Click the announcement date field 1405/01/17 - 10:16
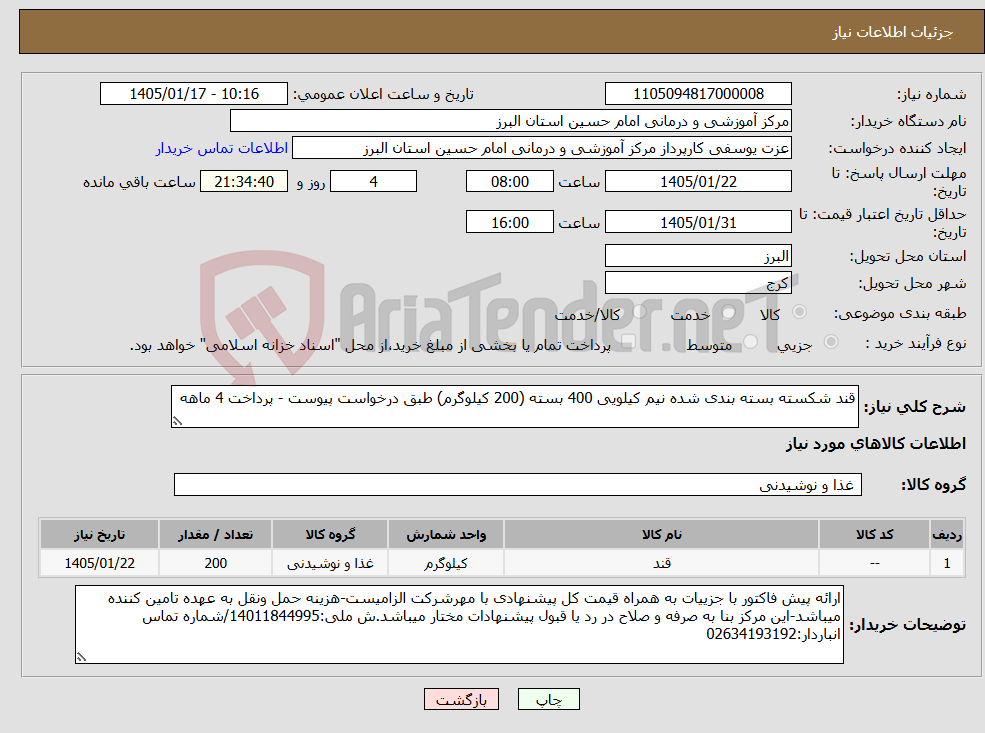Image resolution: width=985 pixels, height=733 pixels. (193, 94)
